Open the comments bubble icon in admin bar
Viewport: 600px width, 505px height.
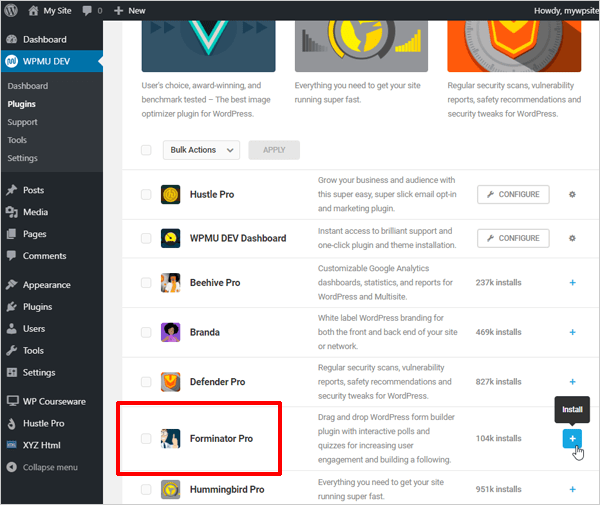88,10
